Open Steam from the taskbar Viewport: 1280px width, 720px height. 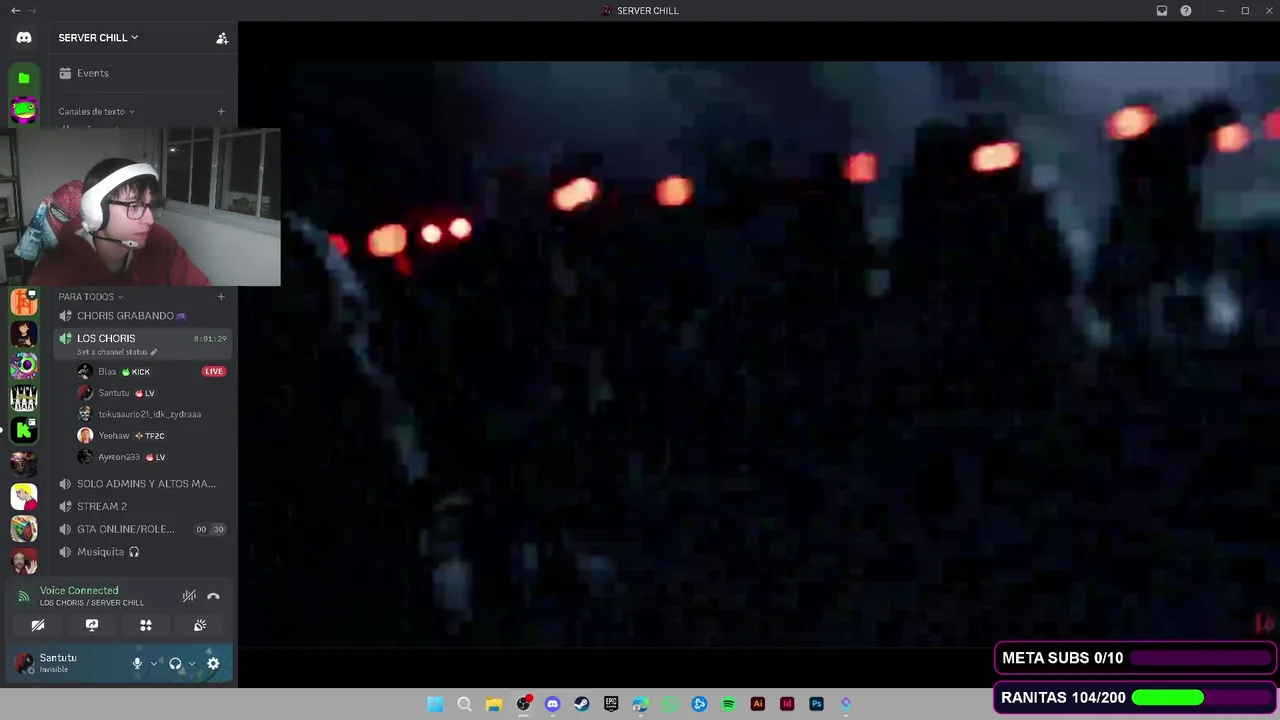582,704
